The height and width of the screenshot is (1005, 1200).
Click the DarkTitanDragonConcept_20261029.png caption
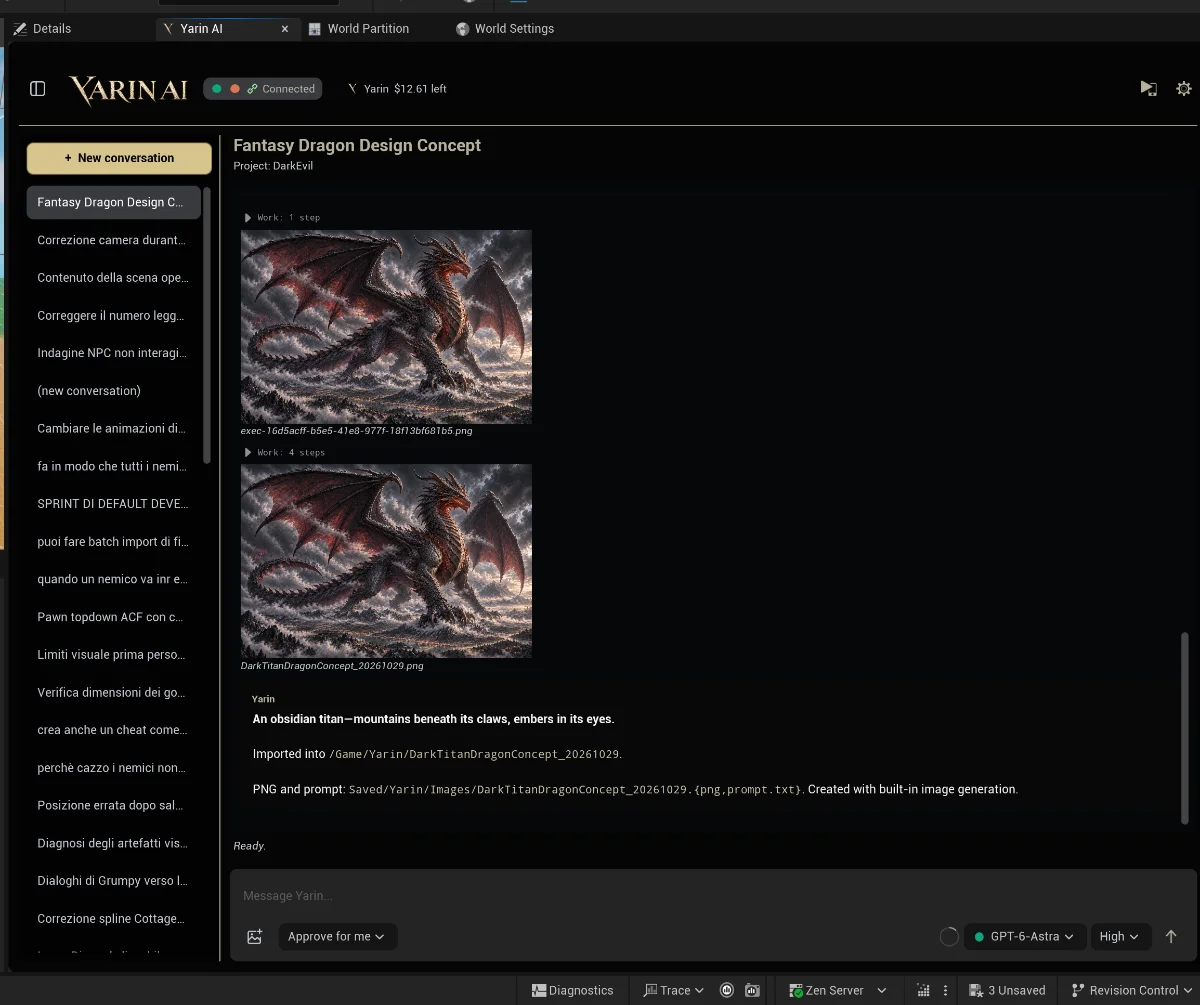click(x=332, y=665)
